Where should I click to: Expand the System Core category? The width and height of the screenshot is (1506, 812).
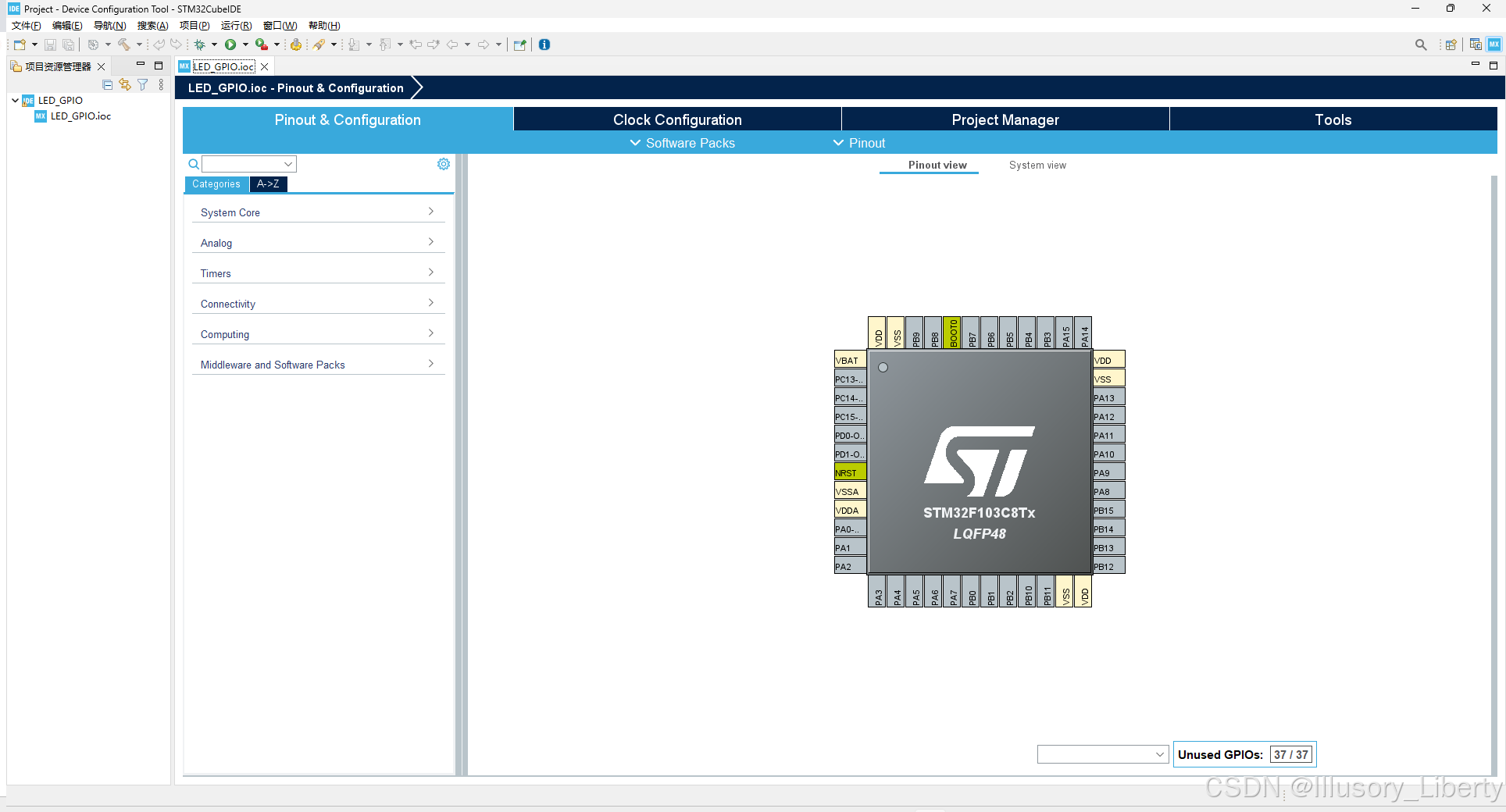point(318,212)
